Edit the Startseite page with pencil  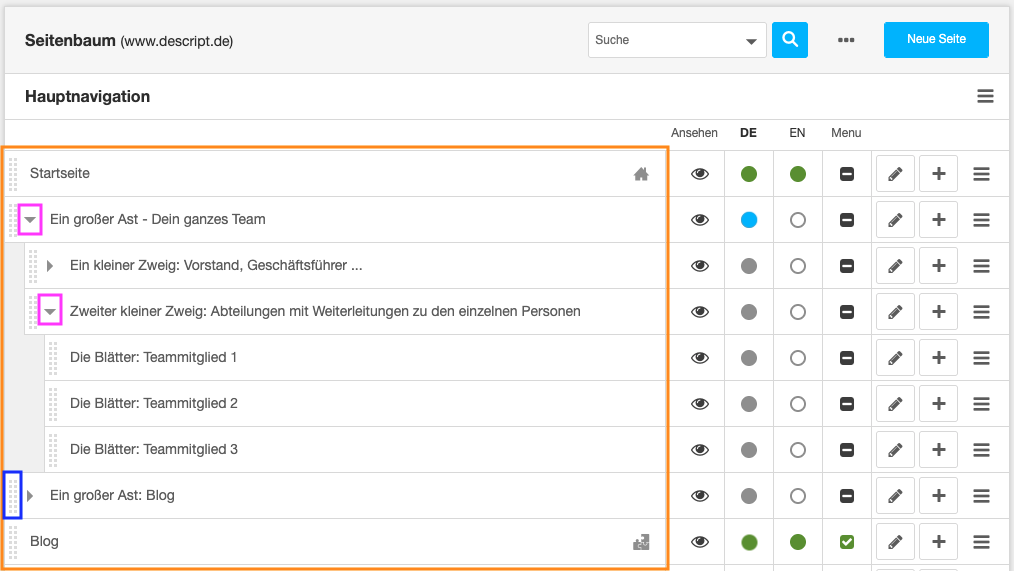click(x=895, y=174)
